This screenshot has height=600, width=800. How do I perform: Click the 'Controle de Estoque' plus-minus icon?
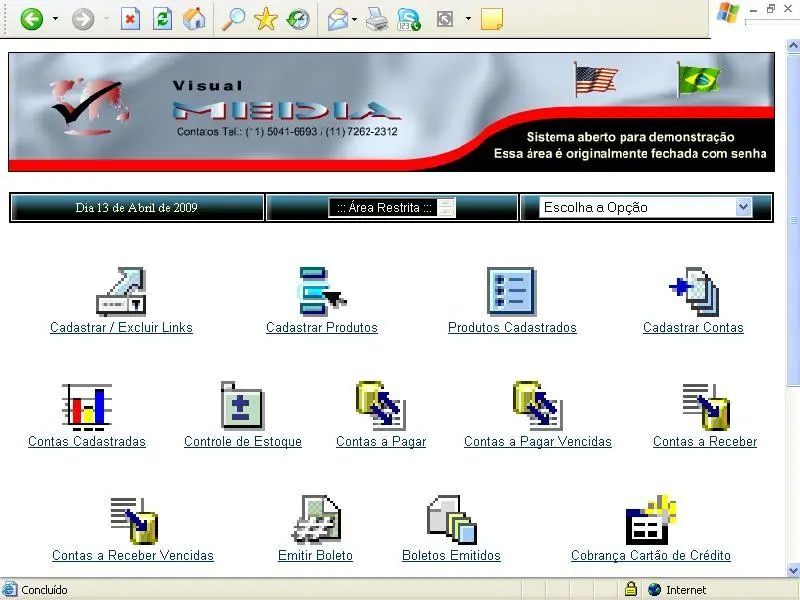(x=242, y=406)
